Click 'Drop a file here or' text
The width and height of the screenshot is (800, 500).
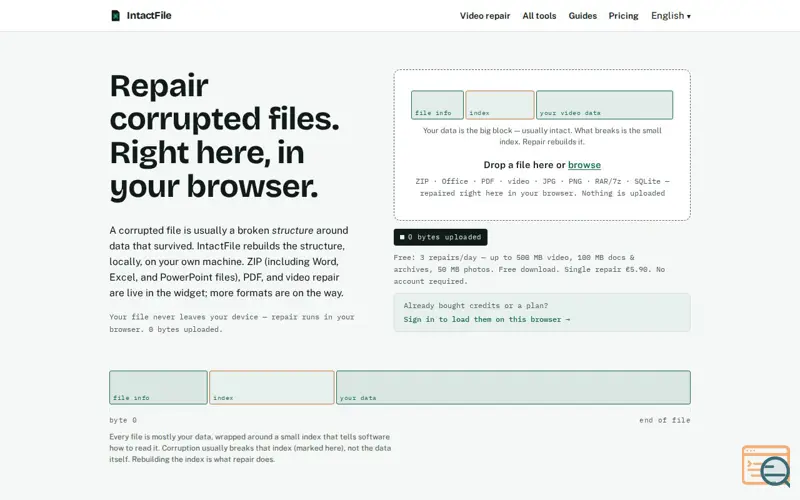tap(524, 165)
